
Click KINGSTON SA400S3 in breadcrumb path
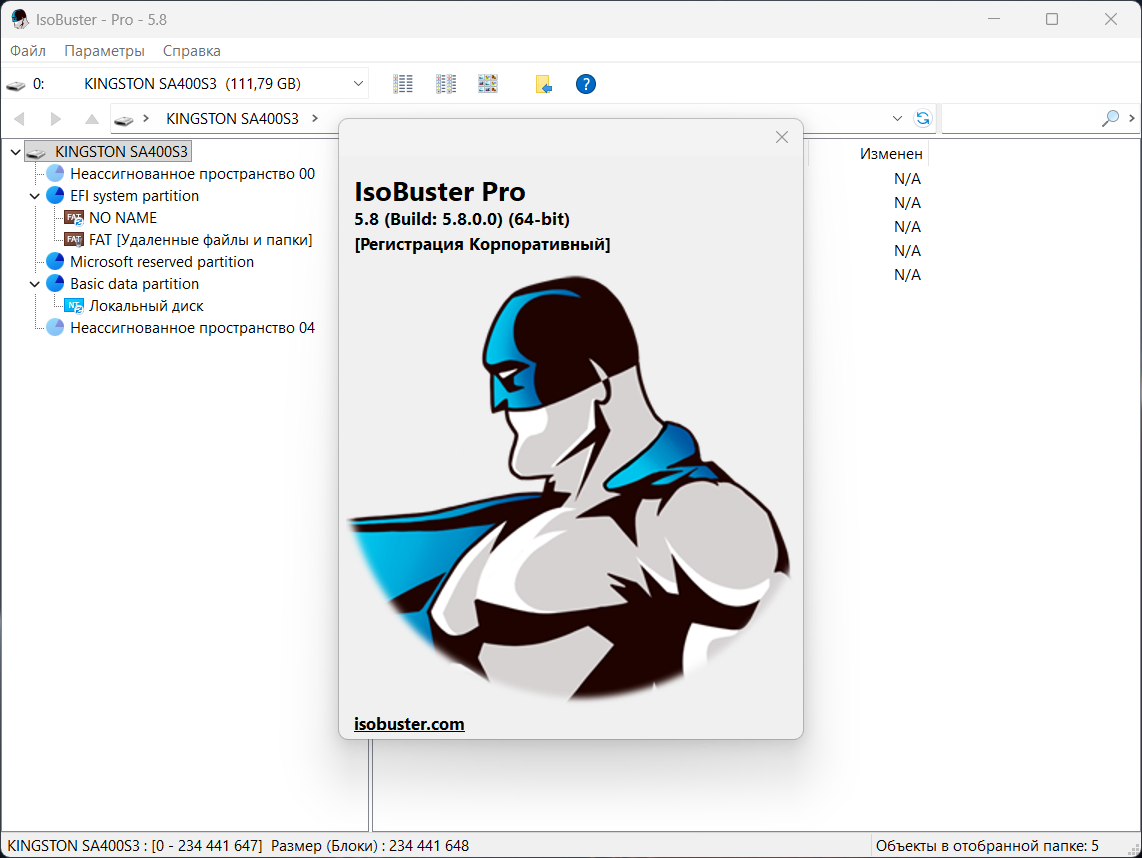(232, 119)
